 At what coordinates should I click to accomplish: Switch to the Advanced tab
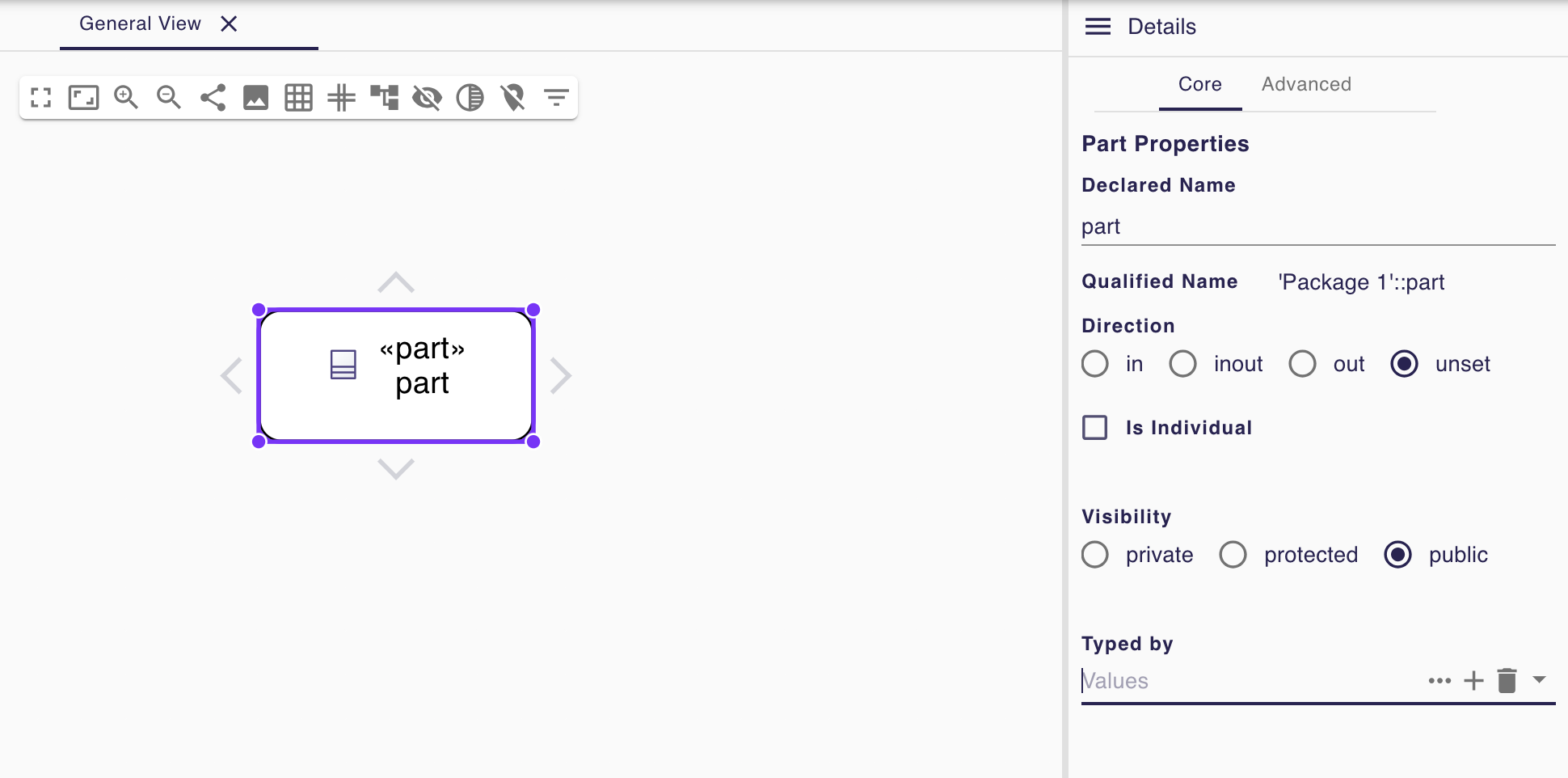(x=1306, y=84)
